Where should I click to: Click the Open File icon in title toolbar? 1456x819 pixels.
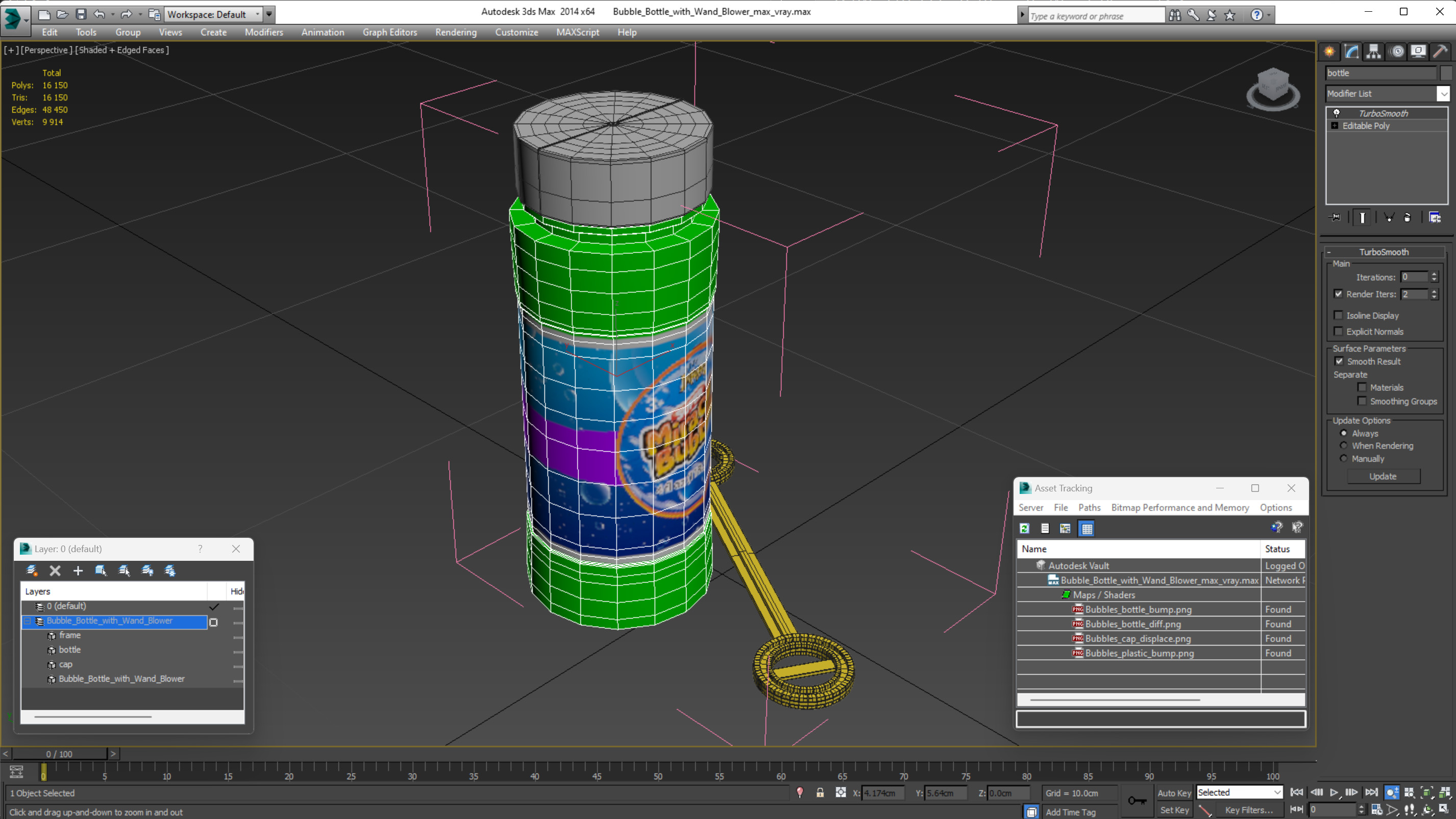coord(62,14)
